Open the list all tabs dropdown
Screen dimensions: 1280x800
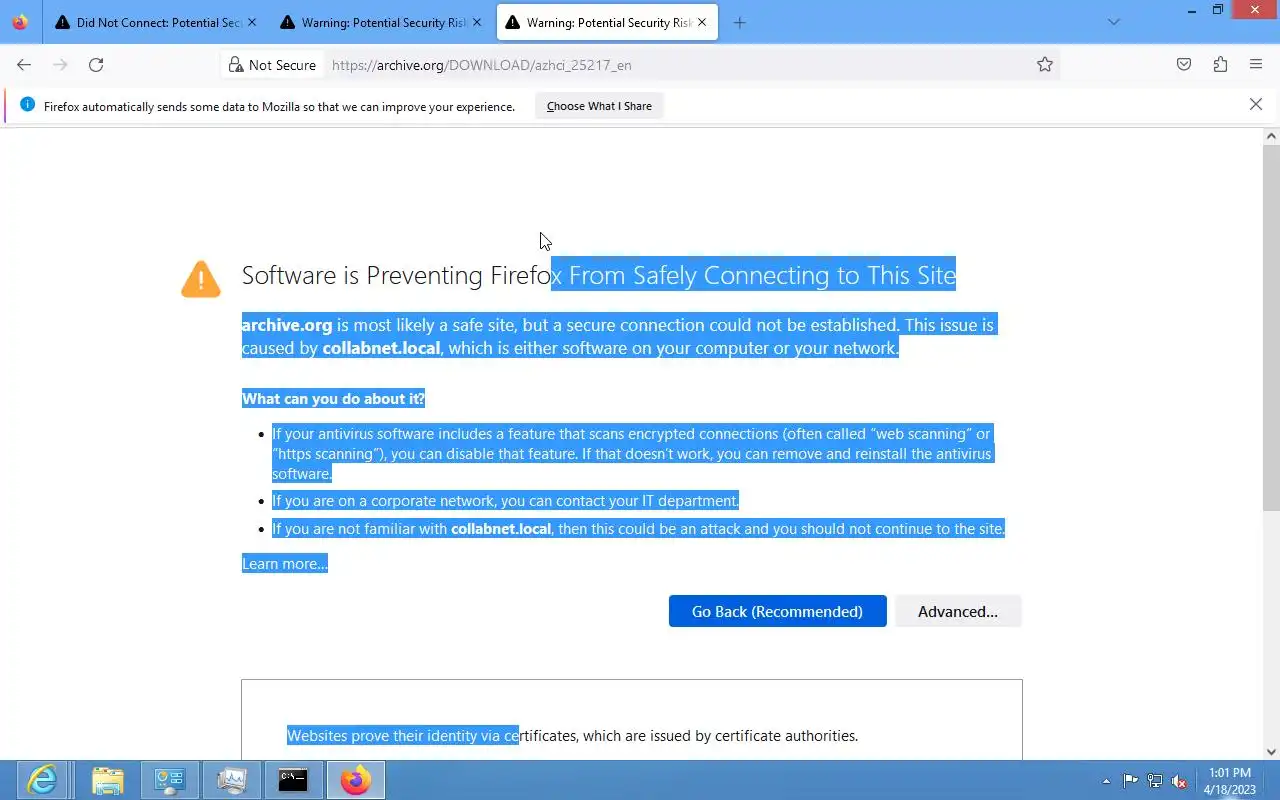[x=1114, y=22]
